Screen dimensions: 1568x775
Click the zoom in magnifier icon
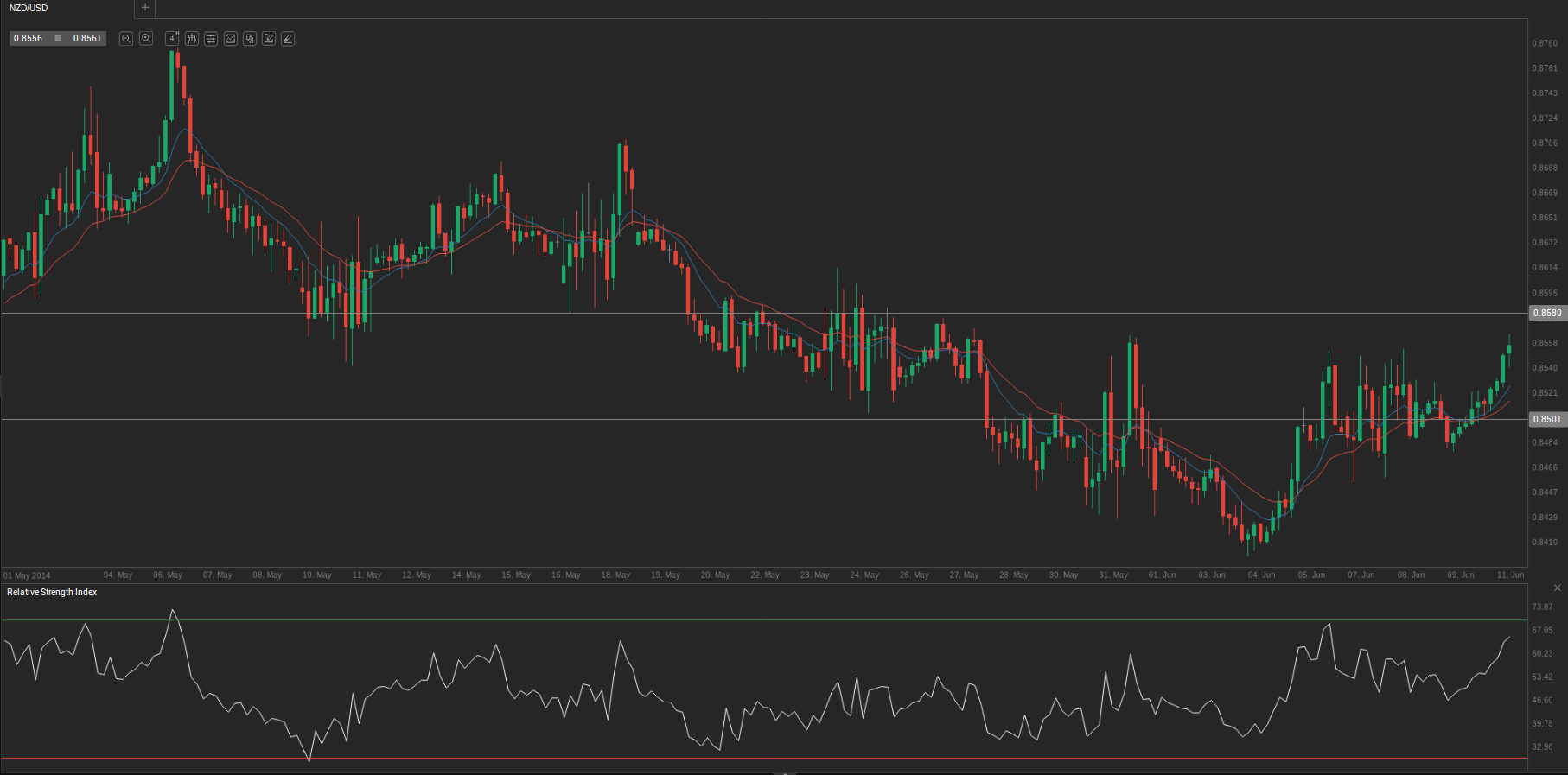[146, 38]
